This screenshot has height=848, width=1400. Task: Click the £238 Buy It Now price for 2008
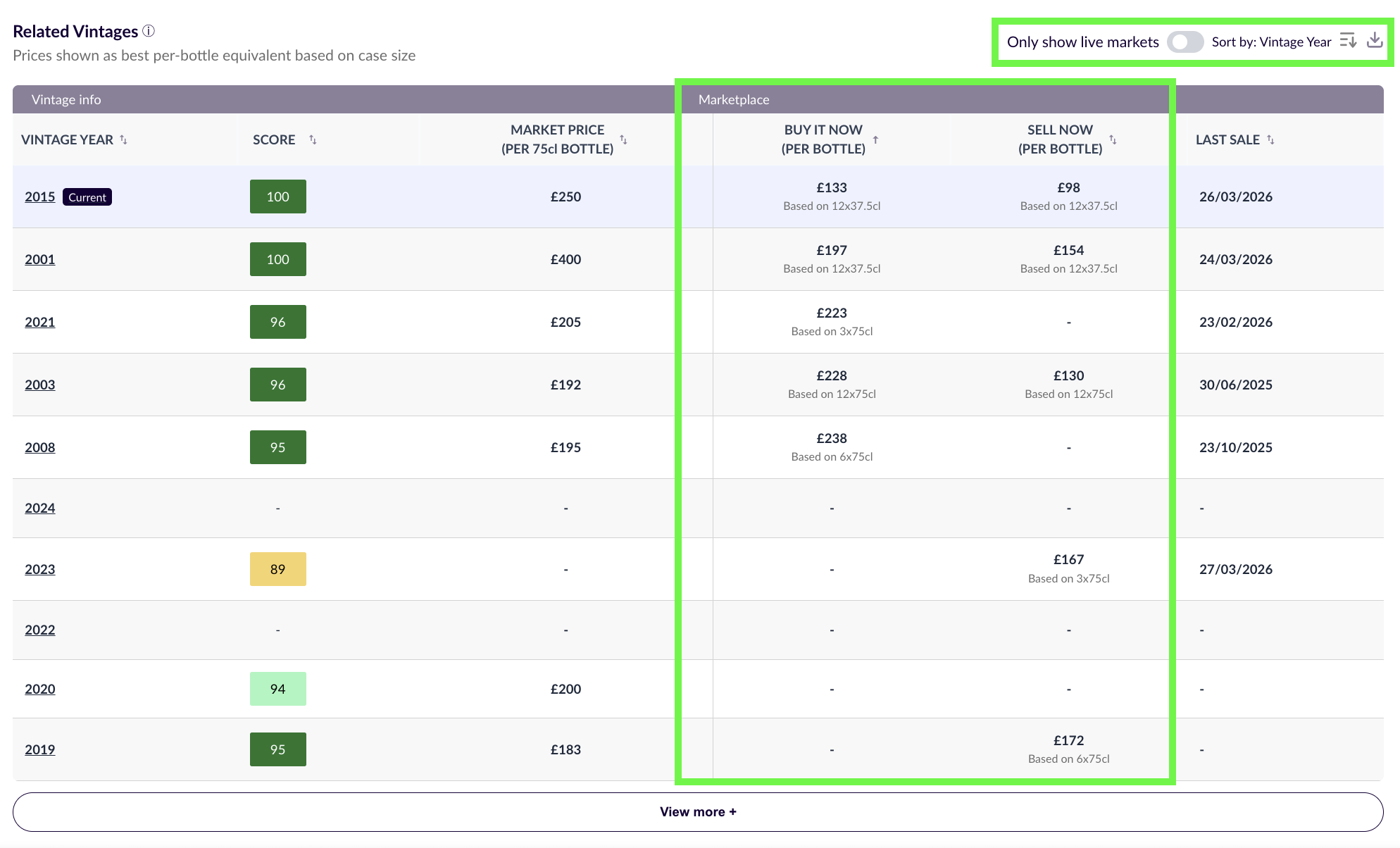832,437
